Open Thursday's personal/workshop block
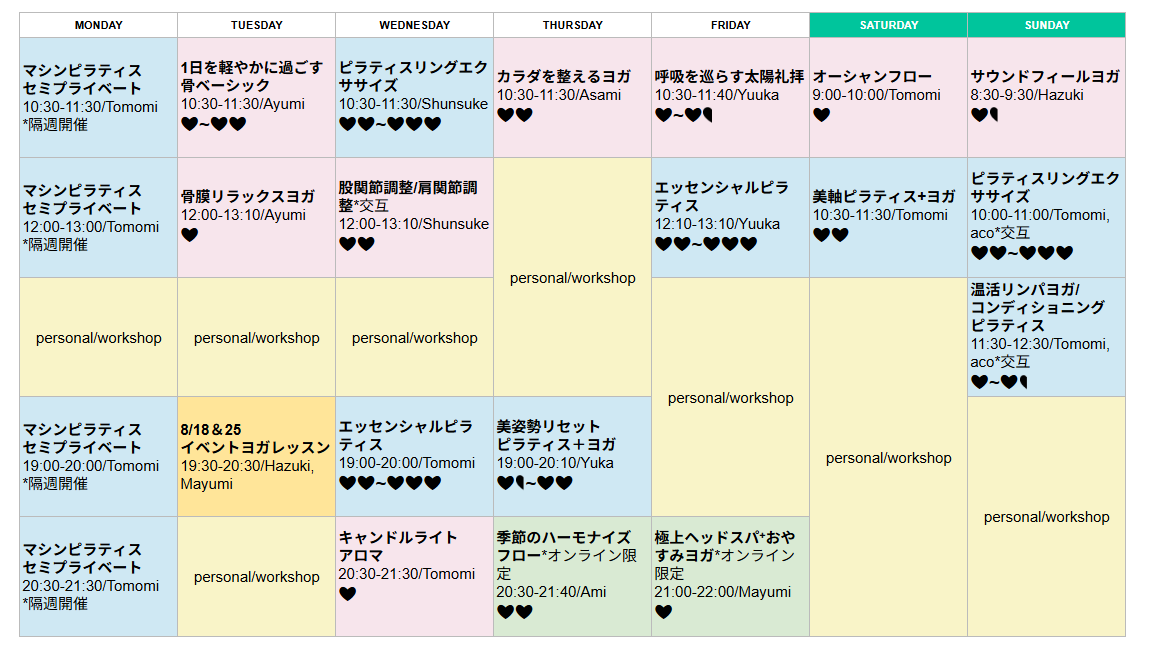 point(572,277)
